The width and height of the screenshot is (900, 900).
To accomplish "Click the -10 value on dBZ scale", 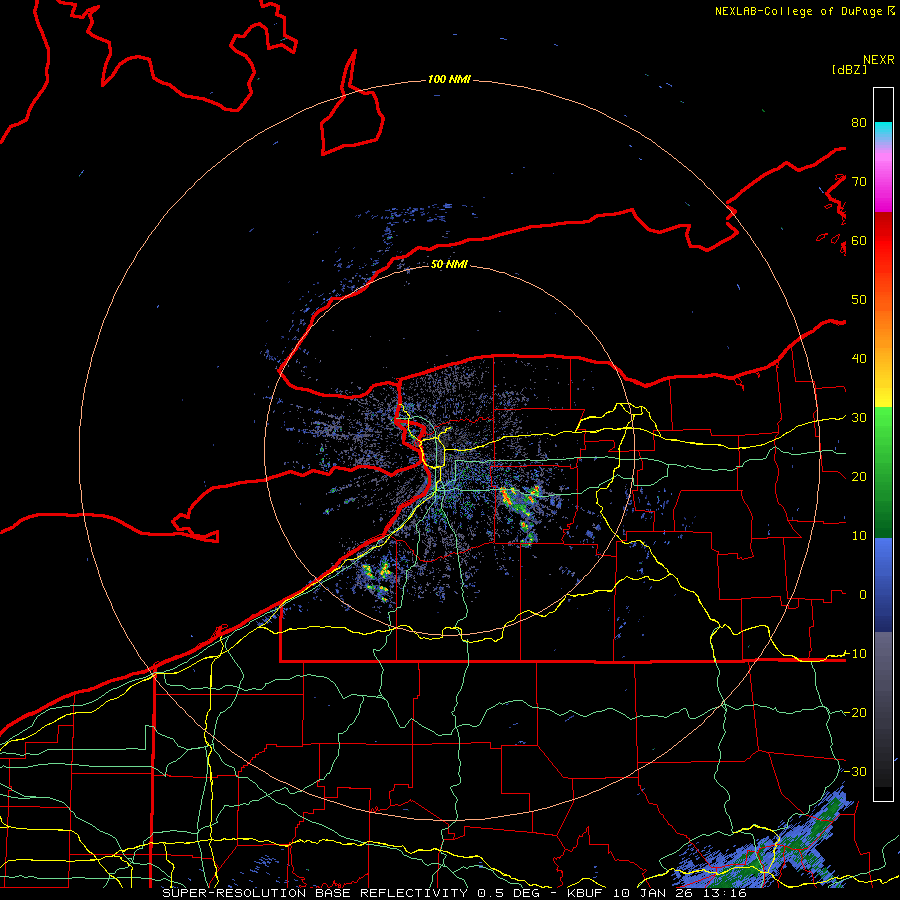I will point(855,654).
